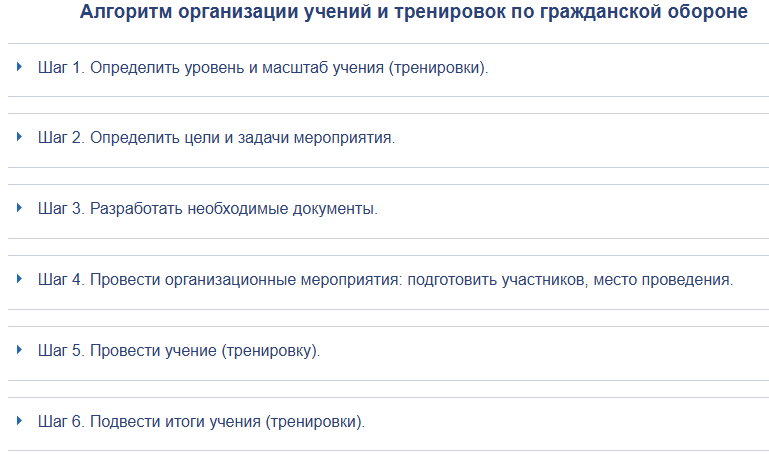Open 'Определить уровень и масштаб учения' step title
769x454 pixels.
pyautogui.click(x=288, y=67)
